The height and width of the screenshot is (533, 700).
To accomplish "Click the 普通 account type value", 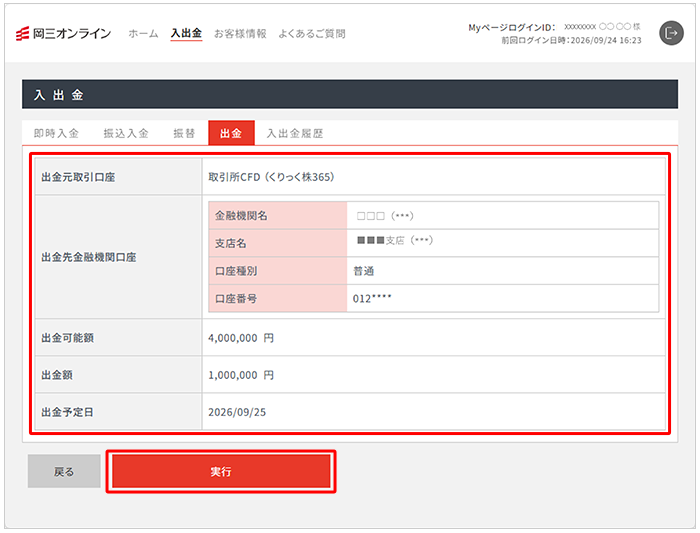I will (363, 271).
